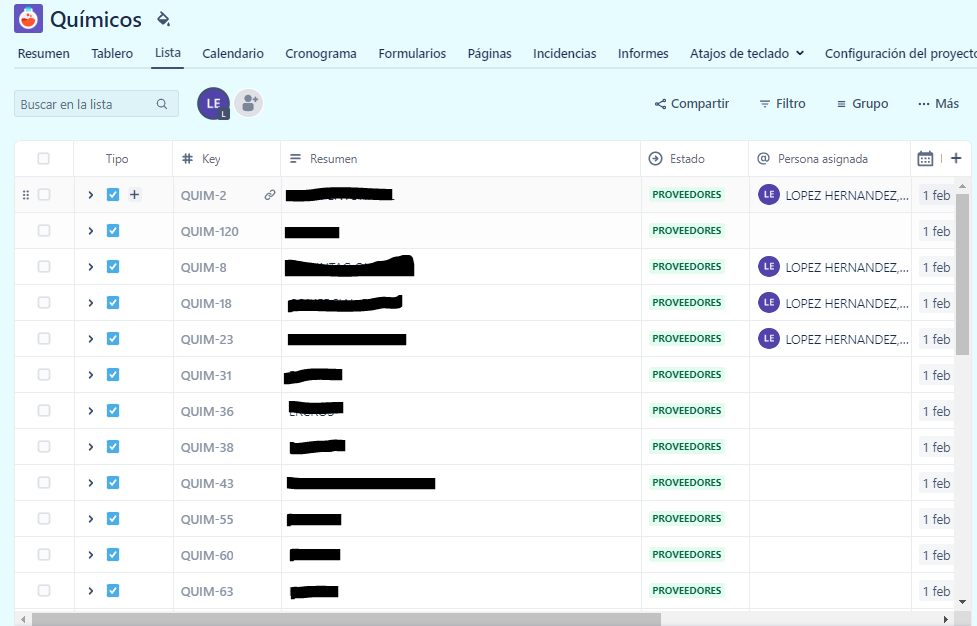Viewport: 977px width, 626px height.
Task: Click the task type icon for QUIM-43
Action: [113, 483]
